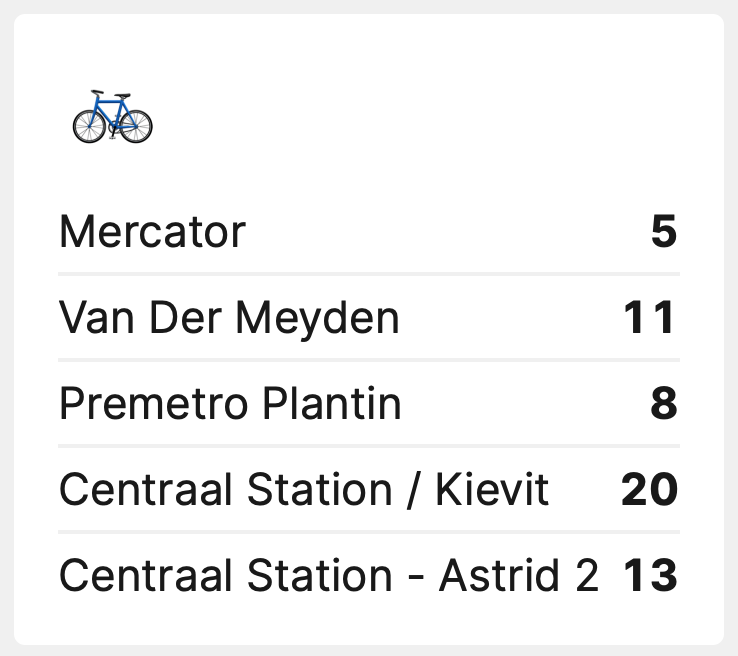Click the blank gap in the Kievit row
This screenshot has height=656, width=738.
pyautogui.click(x=585, y=491)
